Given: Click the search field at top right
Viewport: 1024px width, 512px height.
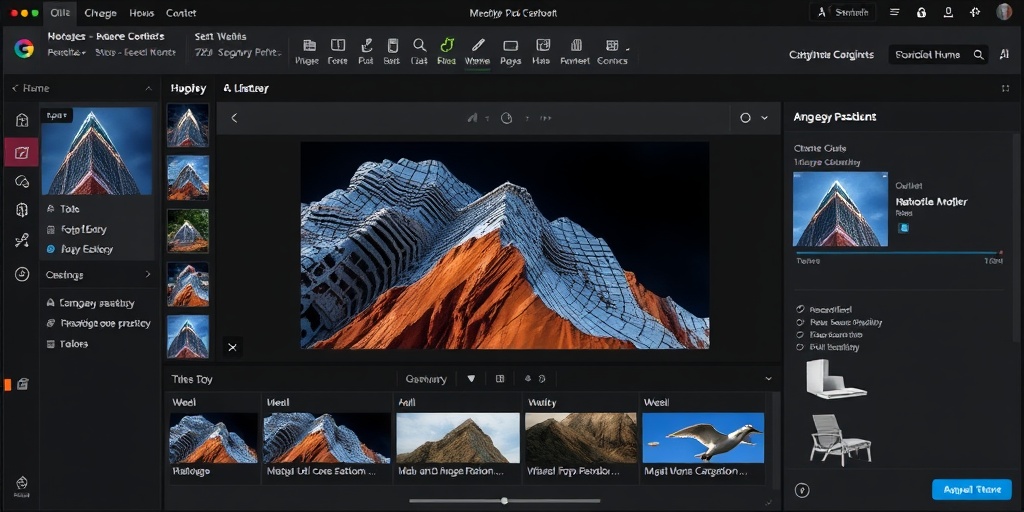Looking at the screenshot, I should 938,55.
